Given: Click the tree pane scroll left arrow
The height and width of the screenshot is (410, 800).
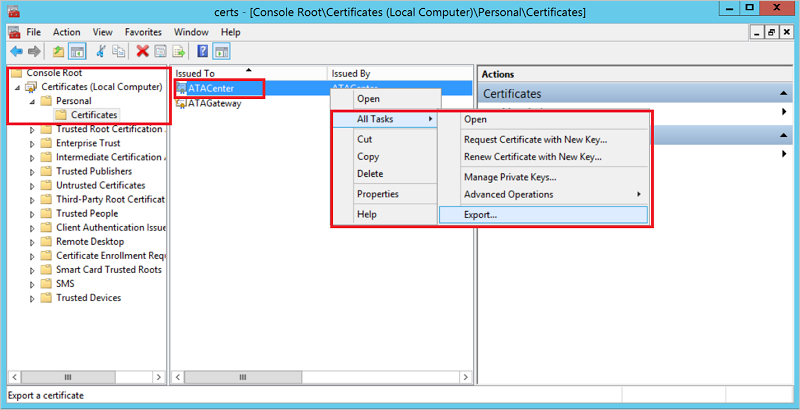Looking at the screenshot, I should point(14,377).
